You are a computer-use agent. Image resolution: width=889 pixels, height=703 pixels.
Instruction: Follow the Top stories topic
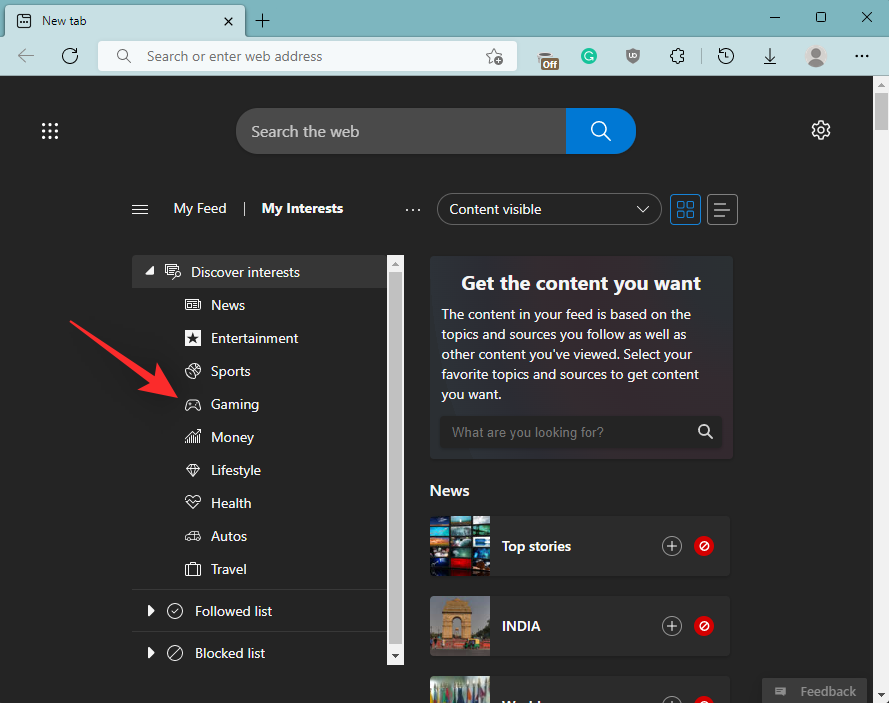671,546
